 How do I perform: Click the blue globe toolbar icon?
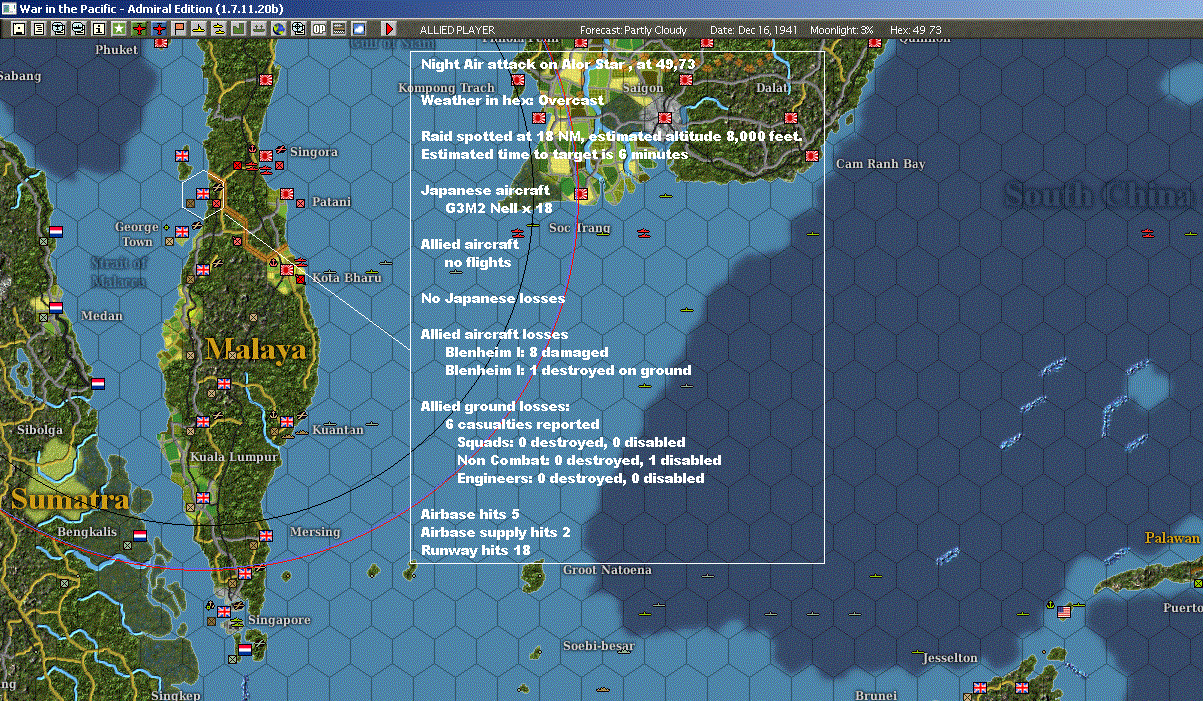point(278,30)
